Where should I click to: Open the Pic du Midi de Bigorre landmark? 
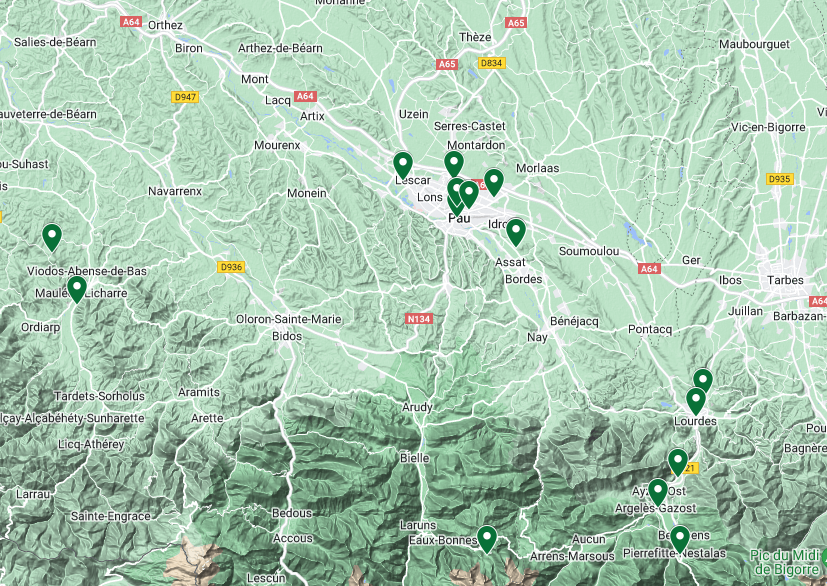(x=786, y=562)
